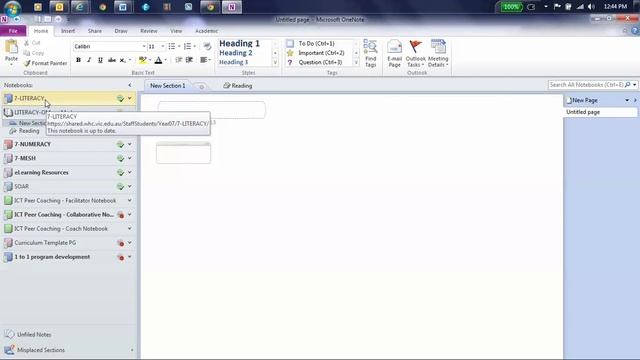Open the Calibri font name dropdown
640x360 pixels.
click(144, 47)
